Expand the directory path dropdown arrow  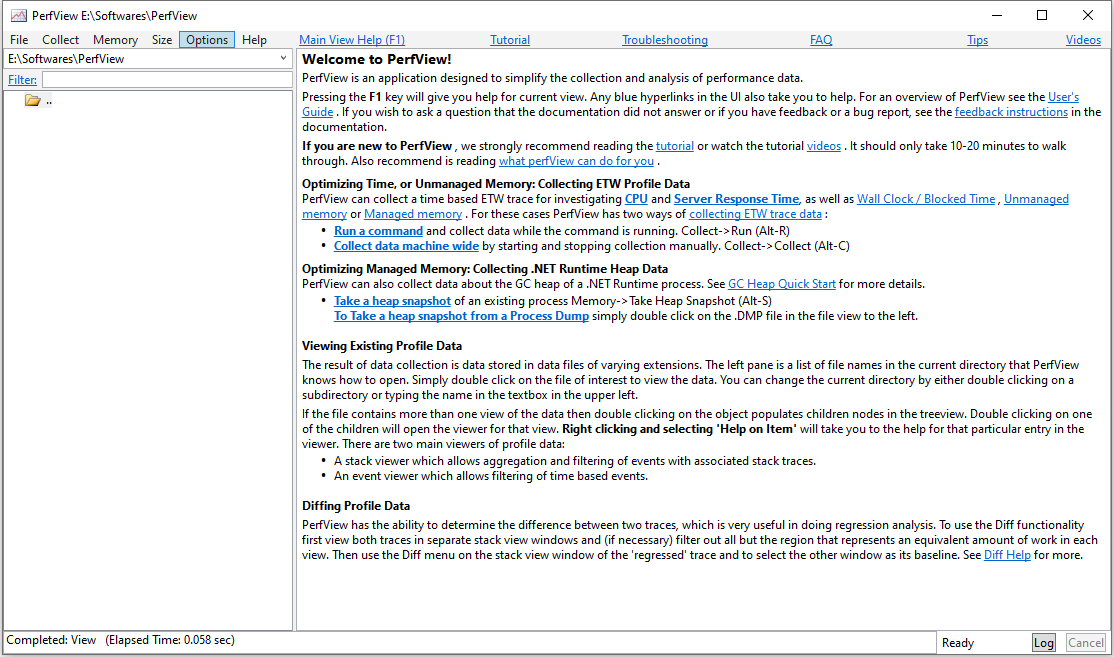click(x=283, y=58)
